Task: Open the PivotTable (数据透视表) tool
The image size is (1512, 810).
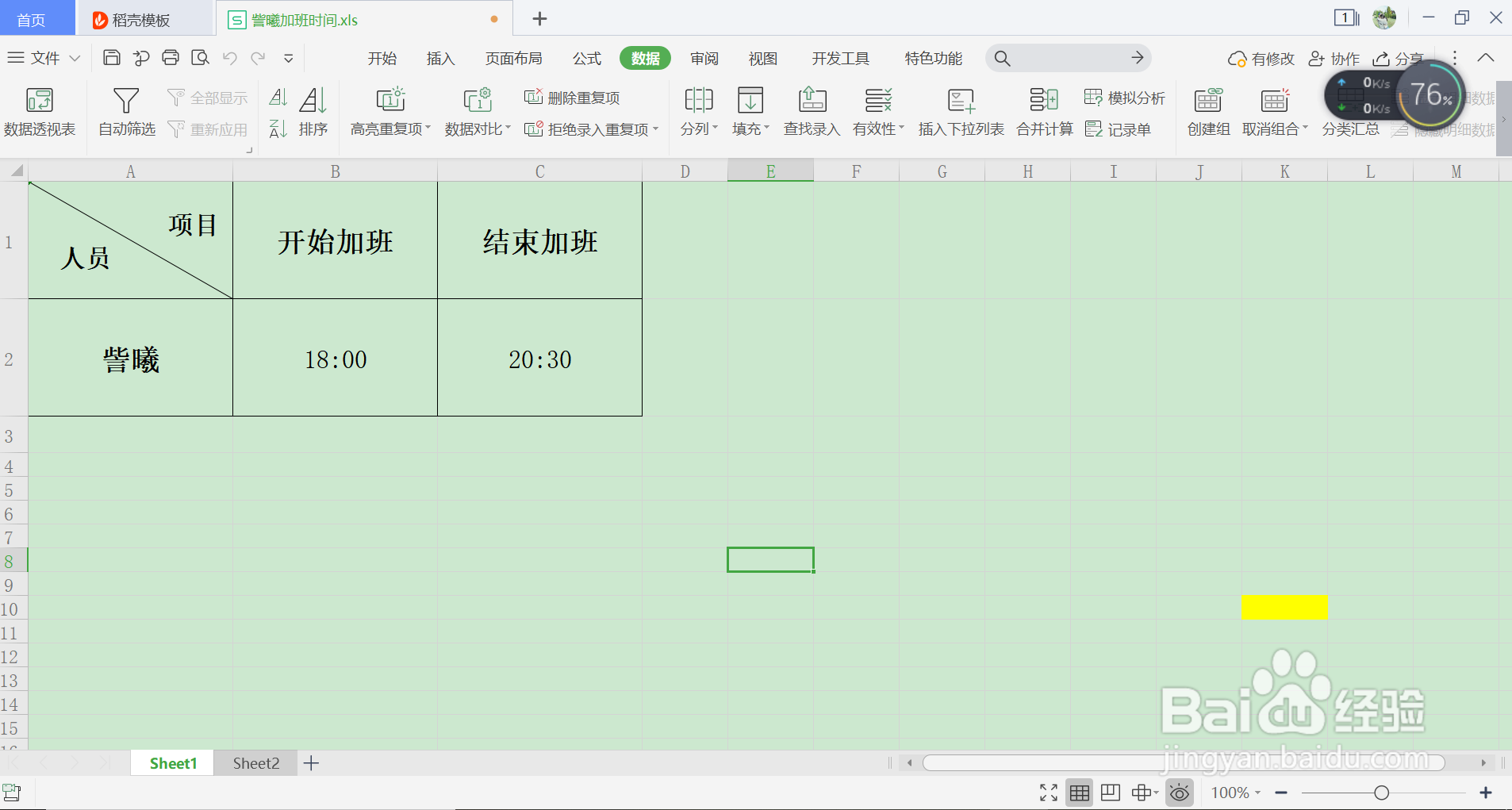Action: 39,112
